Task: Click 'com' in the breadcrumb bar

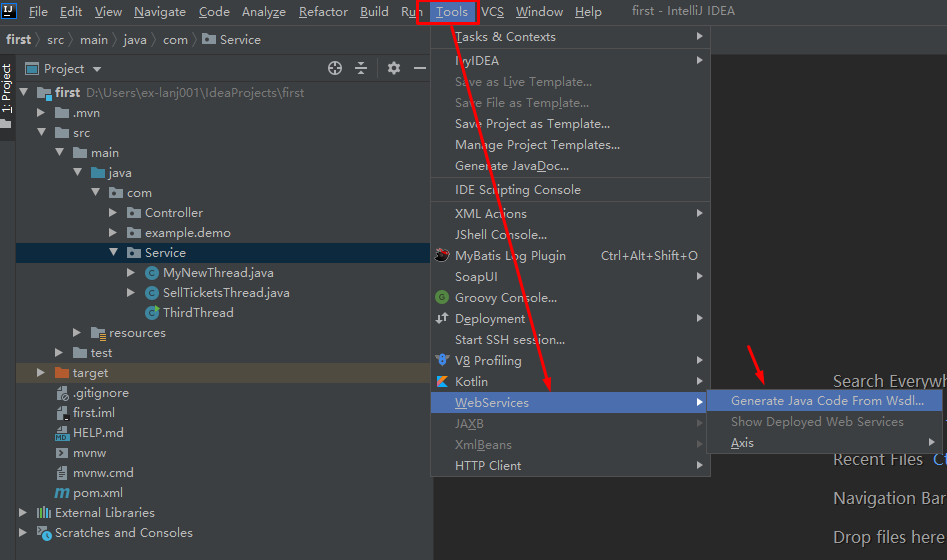Action: pyautogui.click(x=175, y=40)
